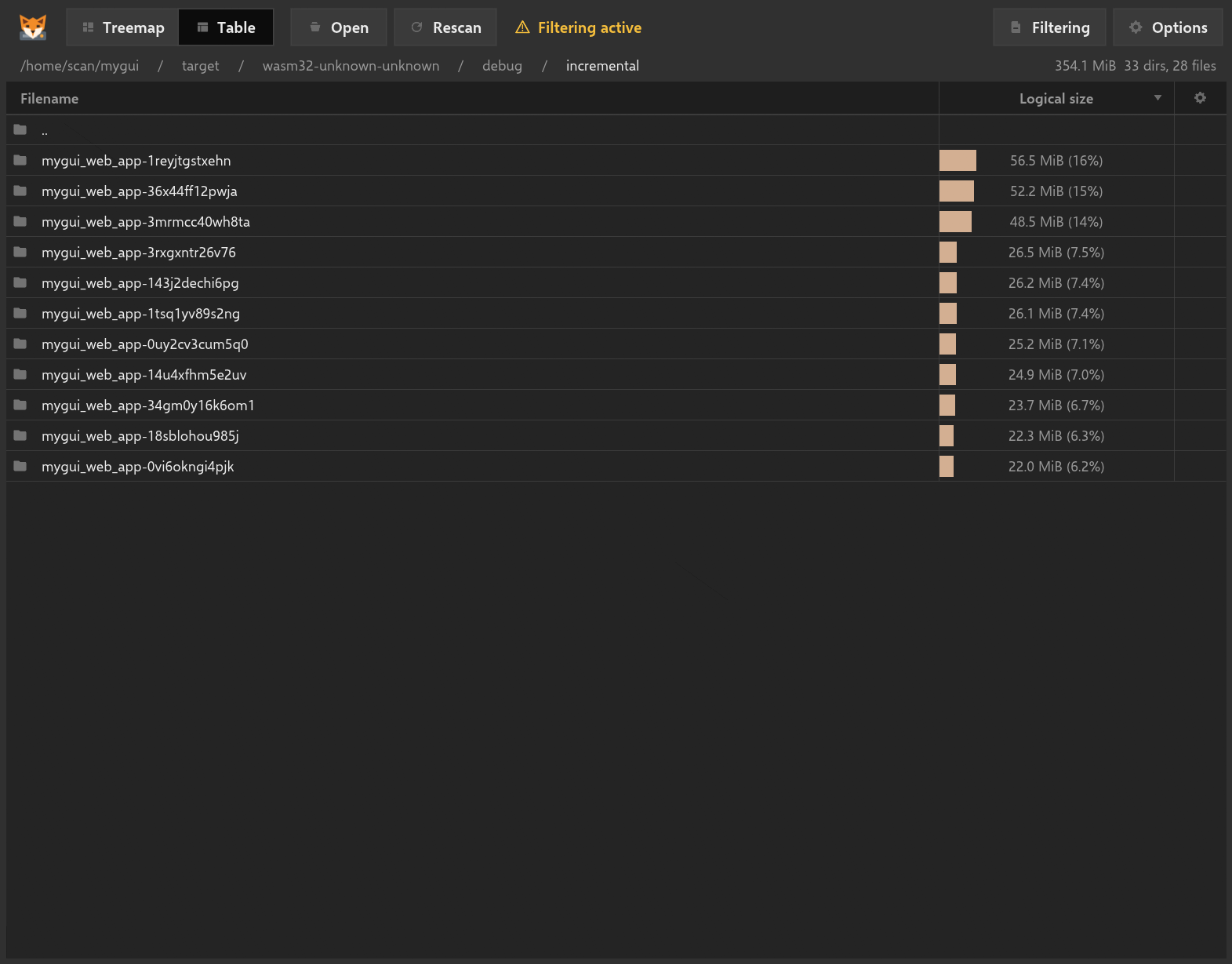1232x964 pixels.
Task: Click folder icon for mygui_web_app-1reyjtgstxehn
Action: (x=20, y=160)
